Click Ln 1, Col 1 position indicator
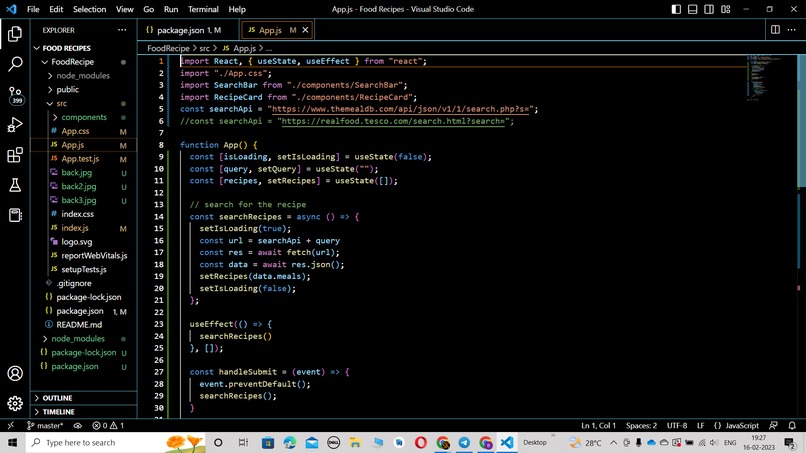 click(598, 426)
